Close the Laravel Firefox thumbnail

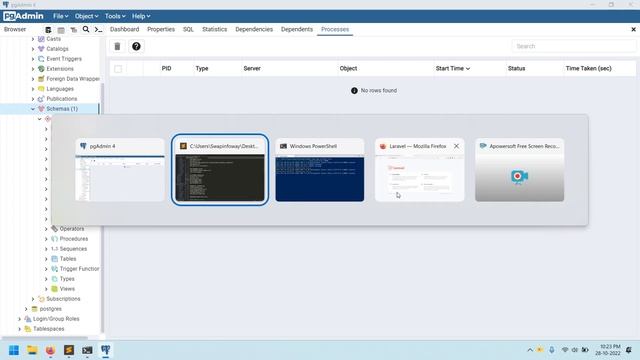click(456, 146)
